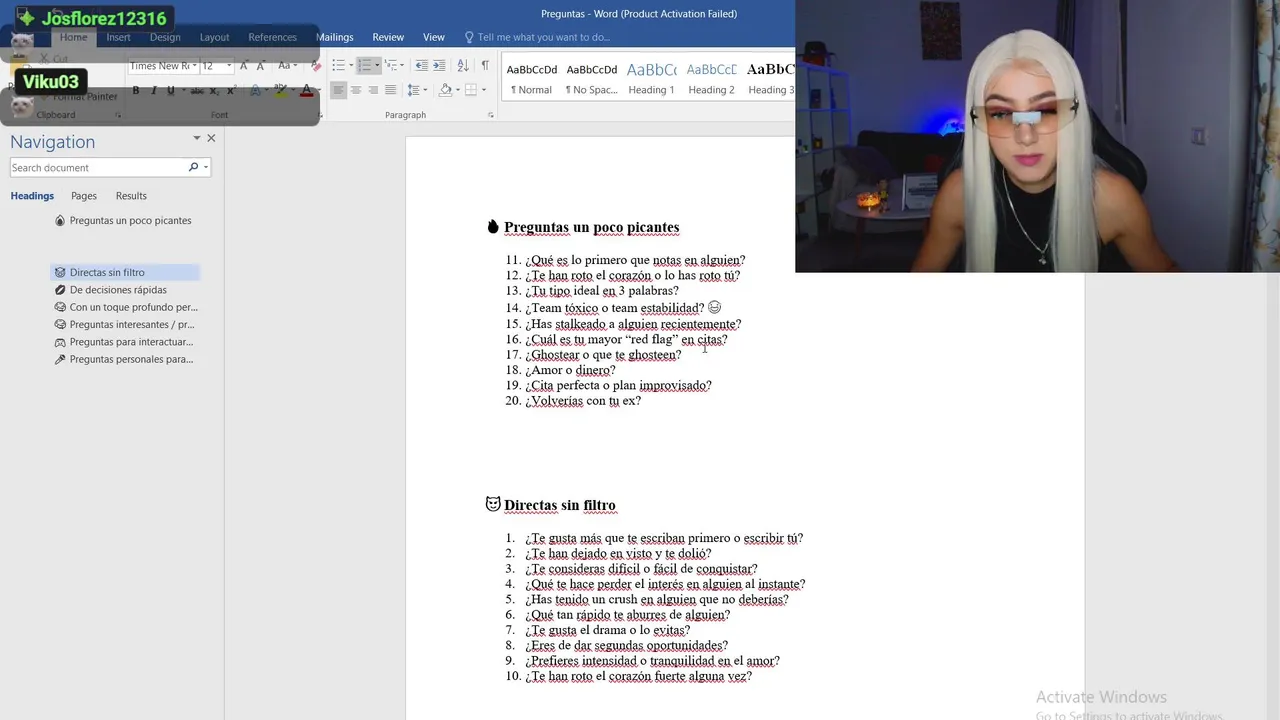Toggle Underline formatting
Viewport: 1280px width, 720px height.
pos(170,90)
